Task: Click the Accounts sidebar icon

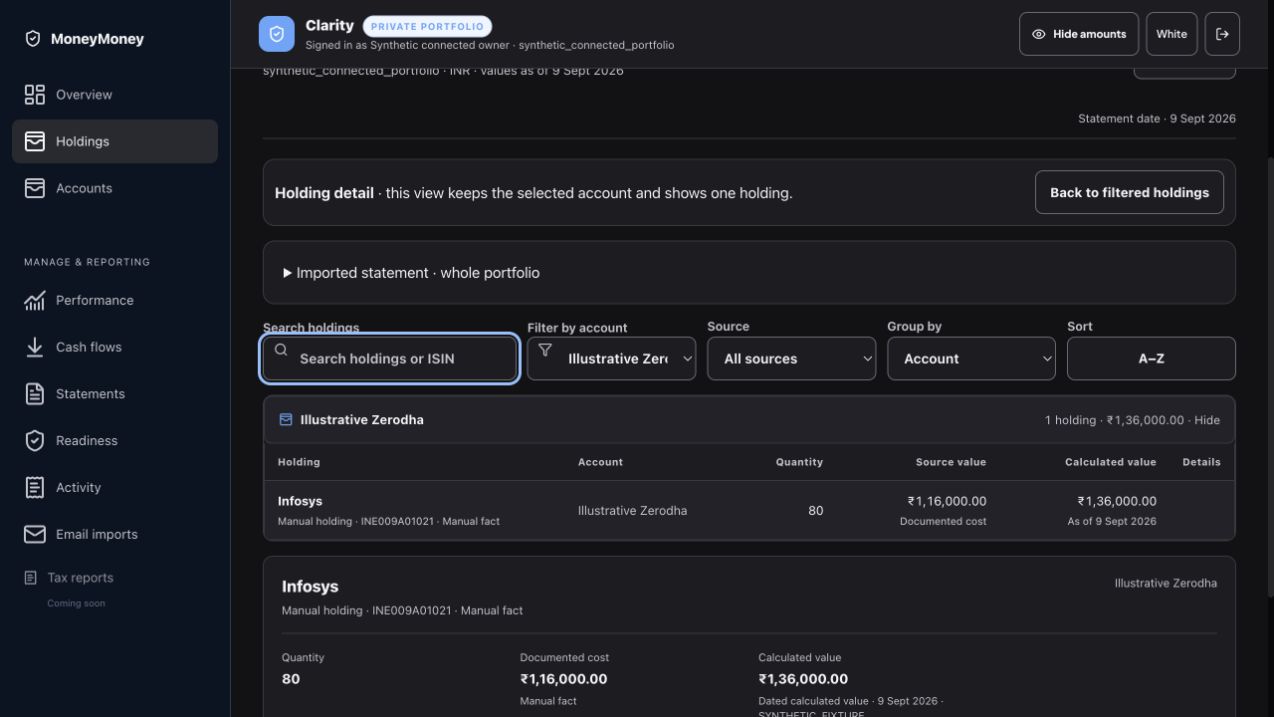Action: (x=35, y=188)
